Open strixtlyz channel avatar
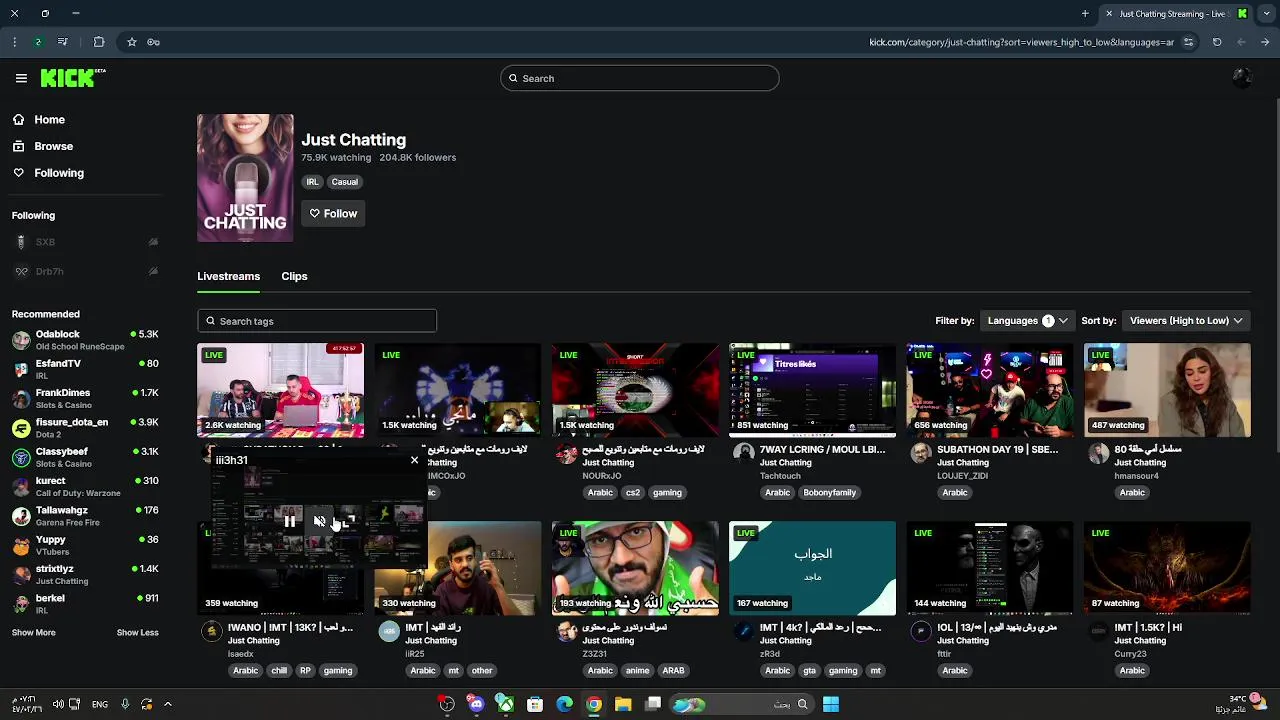Image resolution: width=1280 pixels, height=720 pixels. pos(21,575)
